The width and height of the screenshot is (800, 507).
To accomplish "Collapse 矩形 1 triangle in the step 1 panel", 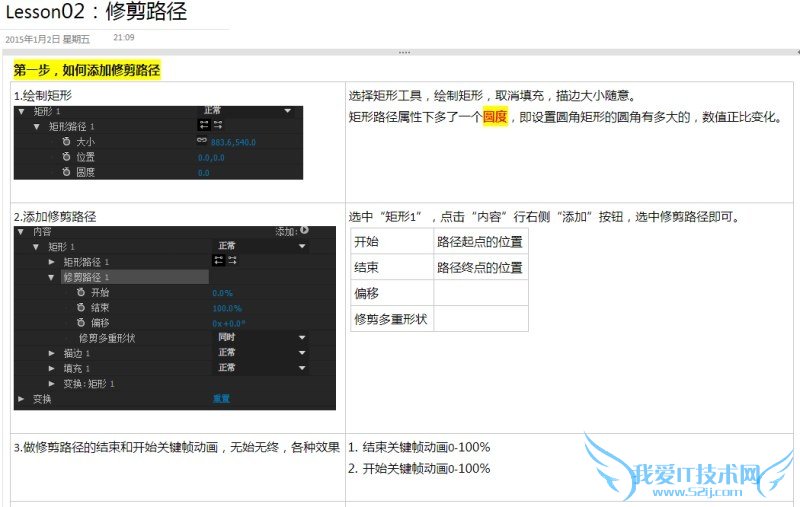I will pos(21,111).
